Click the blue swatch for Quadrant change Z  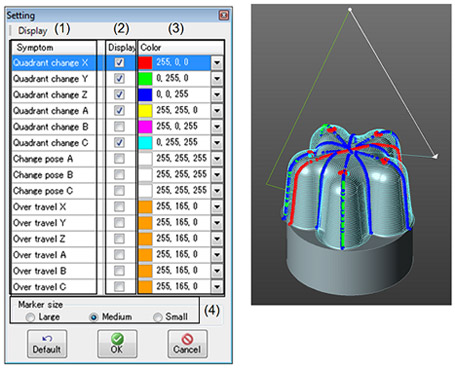click(x=145, y=94)
